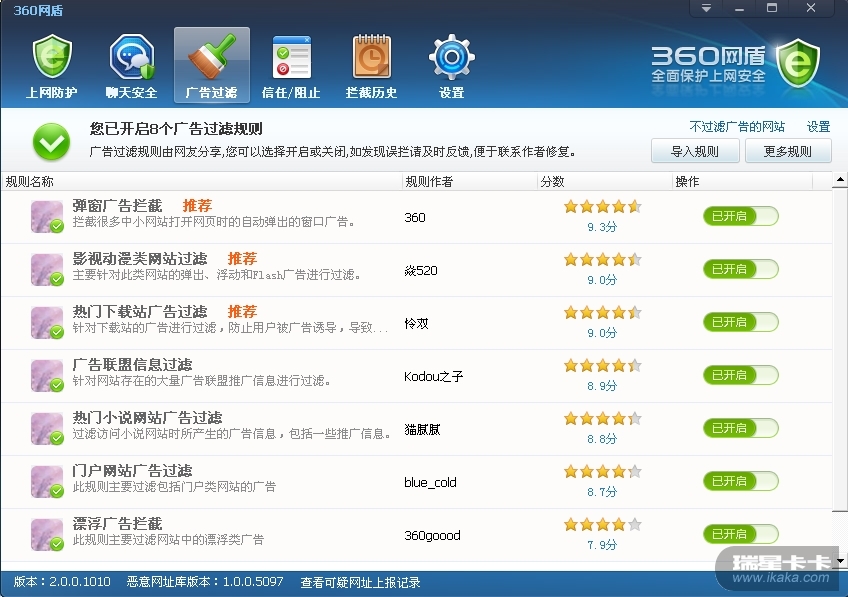The image size is (848, 597).
Task: Click the 更多规则 button
Action: point(788,151)
